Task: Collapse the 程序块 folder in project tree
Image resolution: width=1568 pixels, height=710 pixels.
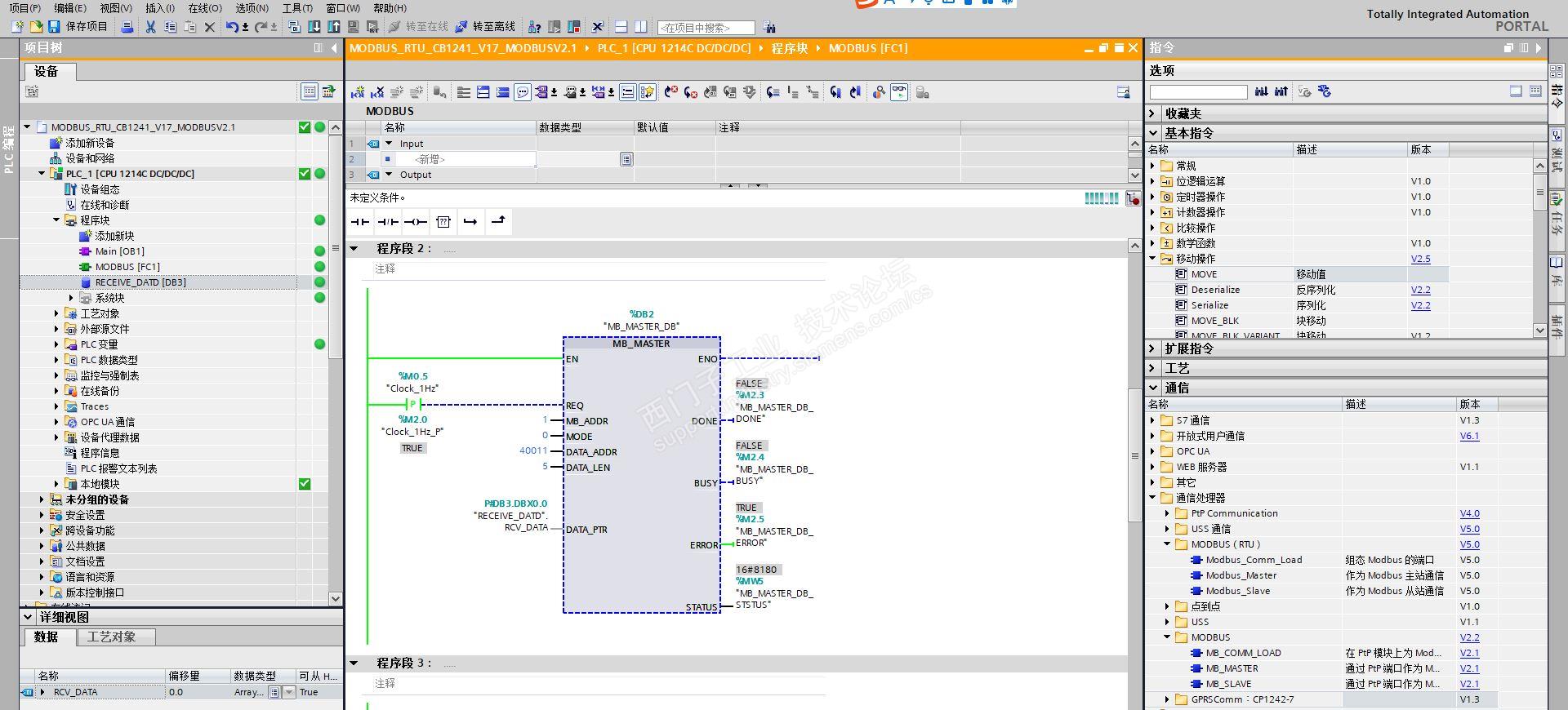Action: coord(56,220)
